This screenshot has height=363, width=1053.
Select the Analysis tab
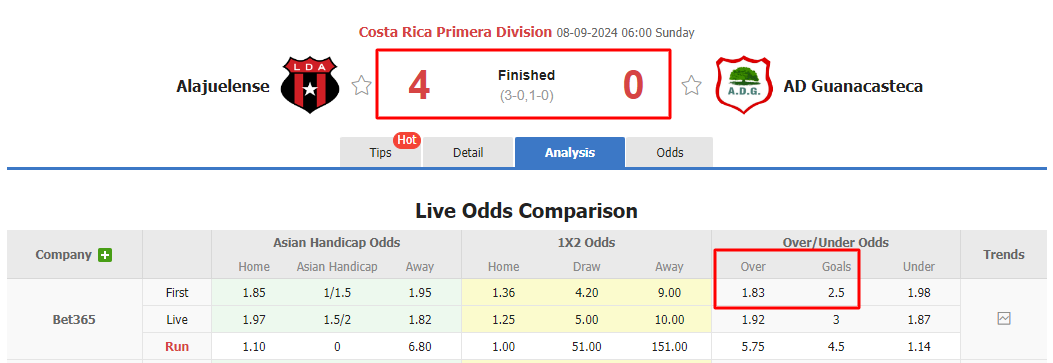(x=569, y=152)
